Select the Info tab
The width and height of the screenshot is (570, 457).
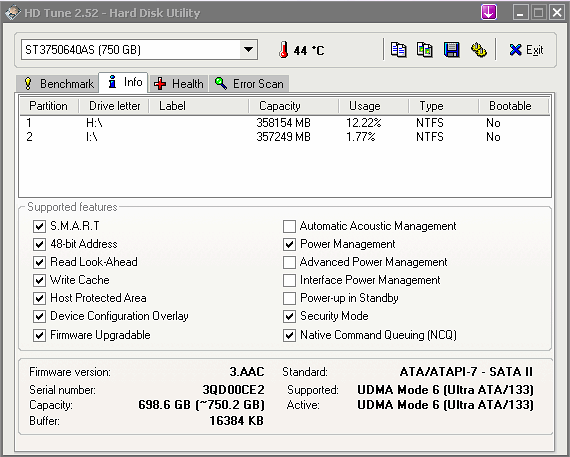[x=124, y=82]
